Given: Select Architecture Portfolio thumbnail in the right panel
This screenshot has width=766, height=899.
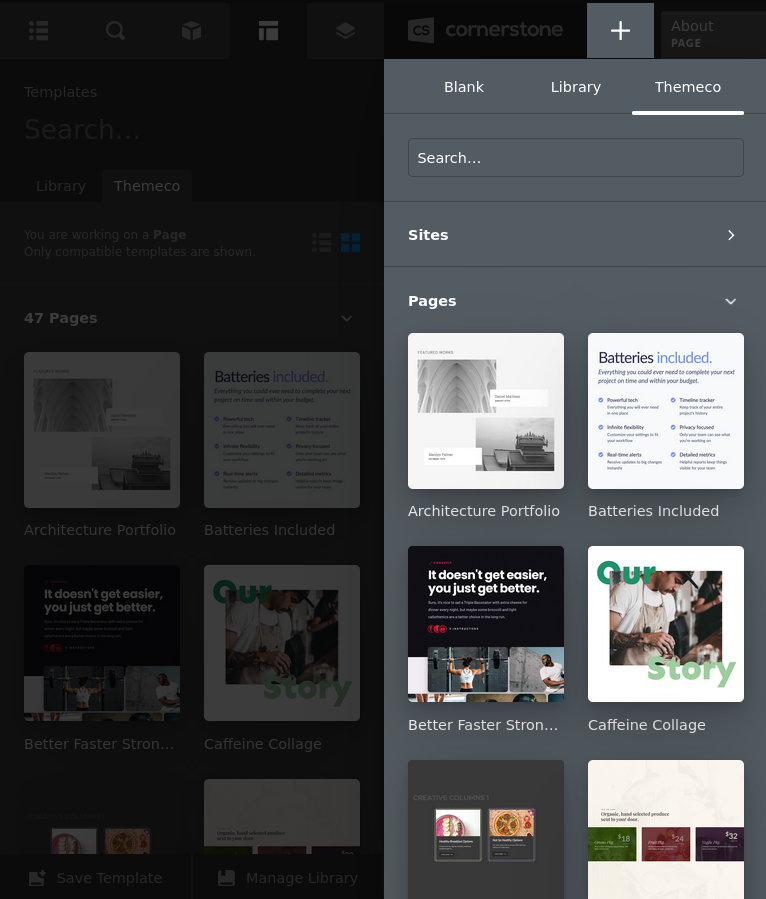Looking at the screenshot, I should pos(486,411).
